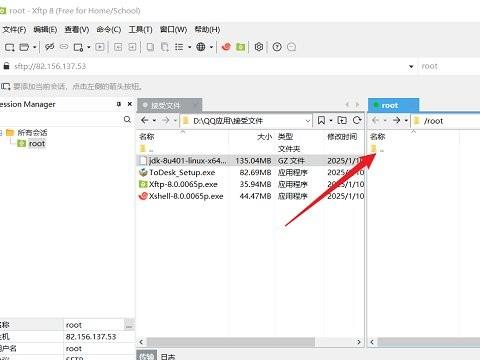Click the local pane horizontal scrollbar right arrow
The width and height of the screenshot is (480, 360).
359,342
